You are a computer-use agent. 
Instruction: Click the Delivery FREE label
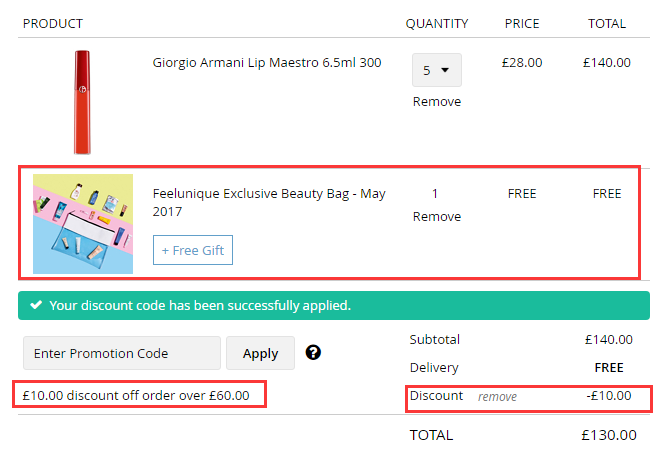pos(609,368)
